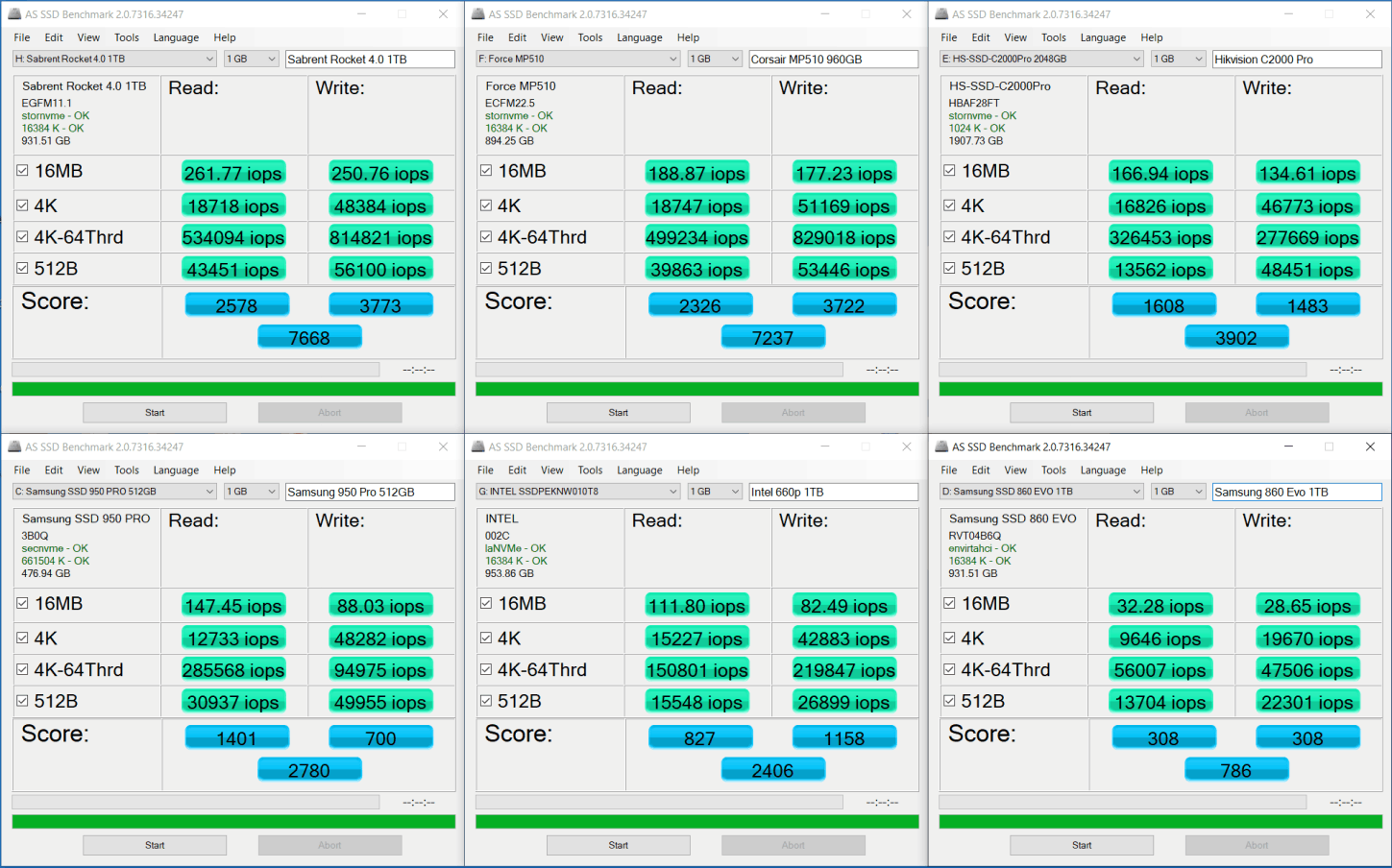Open the Language menu in the Intel 660p window
The image size is (1392, 868).
[x=640, y=470]
